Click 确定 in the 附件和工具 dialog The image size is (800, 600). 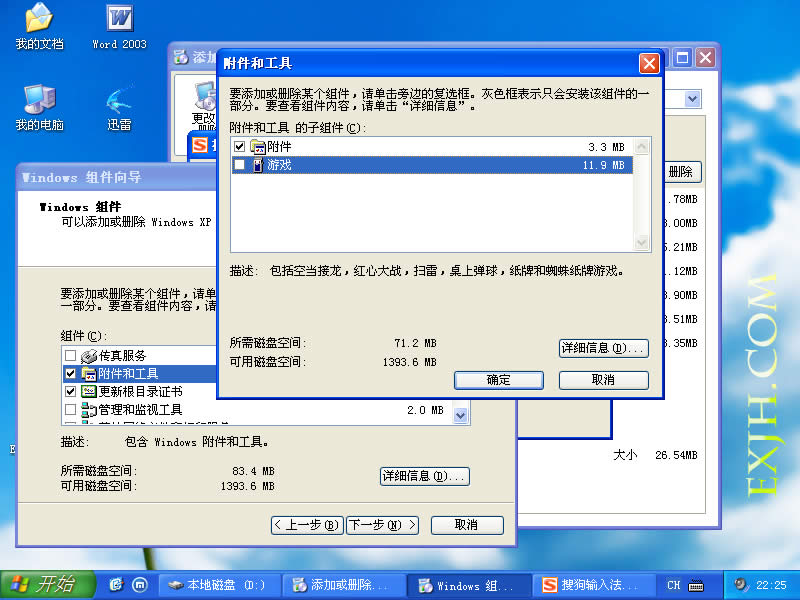click(x=498, y=380)
